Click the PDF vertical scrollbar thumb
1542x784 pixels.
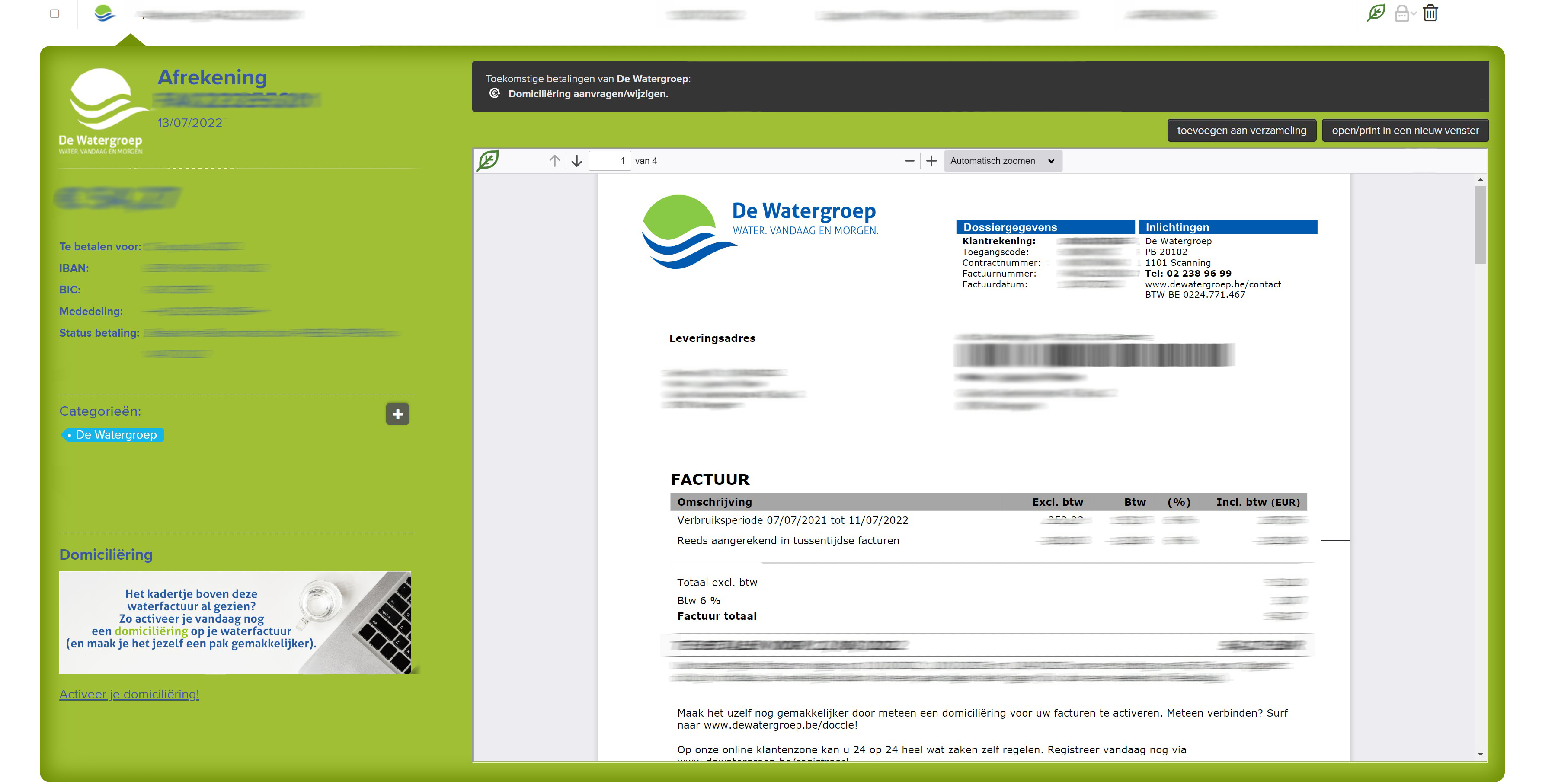pos(1480,224)
